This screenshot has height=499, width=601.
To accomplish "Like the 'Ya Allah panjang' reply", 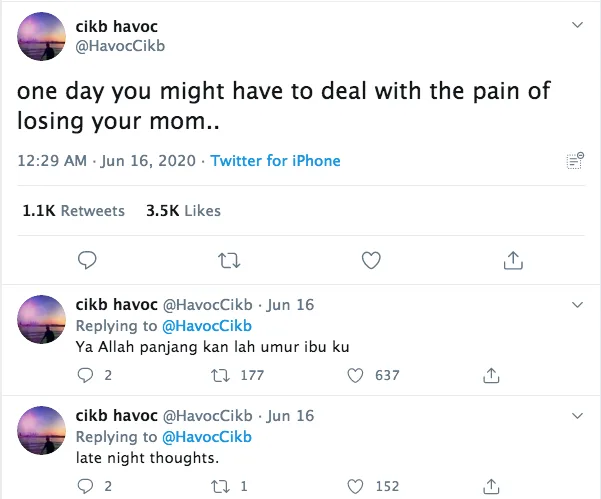I will (x=355, y=375).
